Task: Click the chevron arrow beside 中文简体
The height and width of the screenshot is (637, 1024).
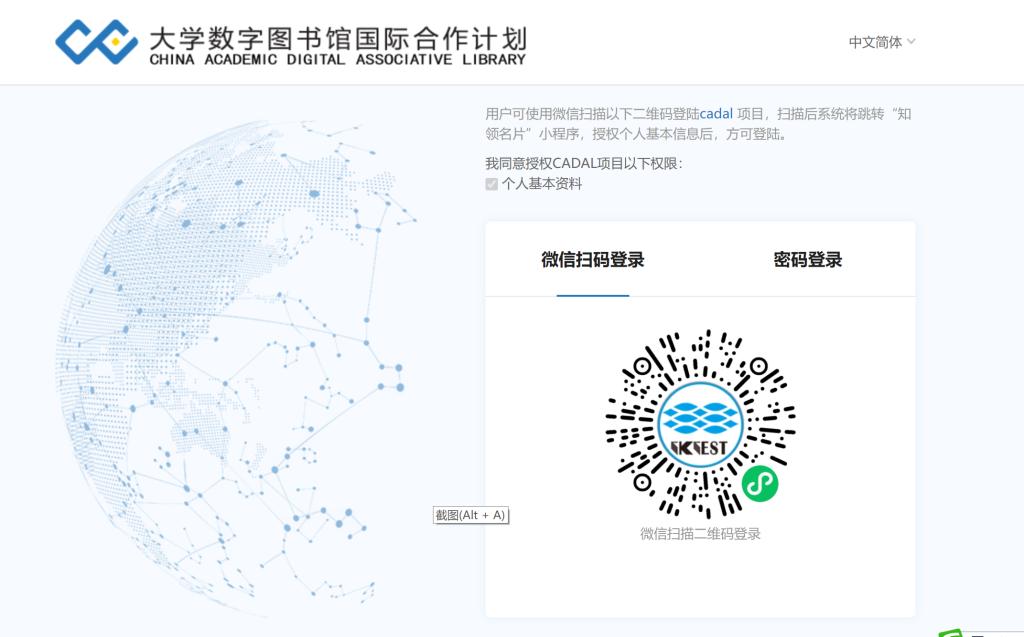Action: [x=911, y=42]
